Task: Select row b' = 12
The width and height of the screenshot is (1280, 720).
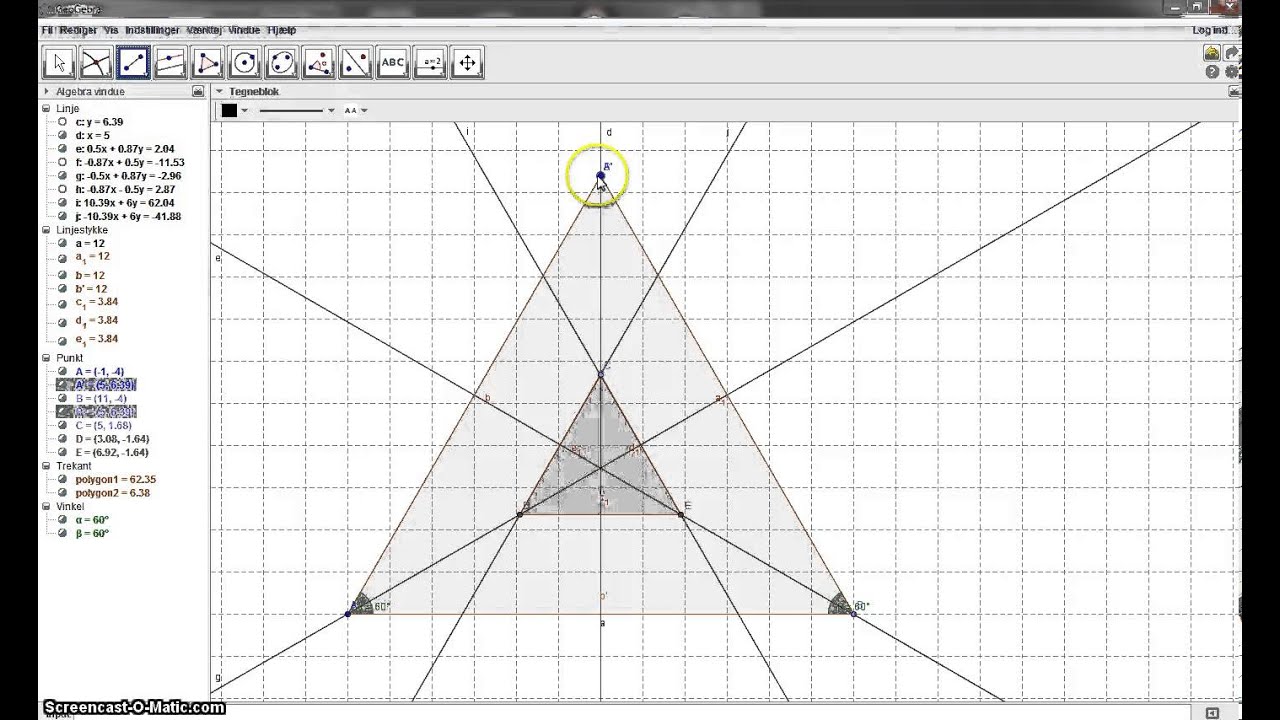Action: (91, 289)
